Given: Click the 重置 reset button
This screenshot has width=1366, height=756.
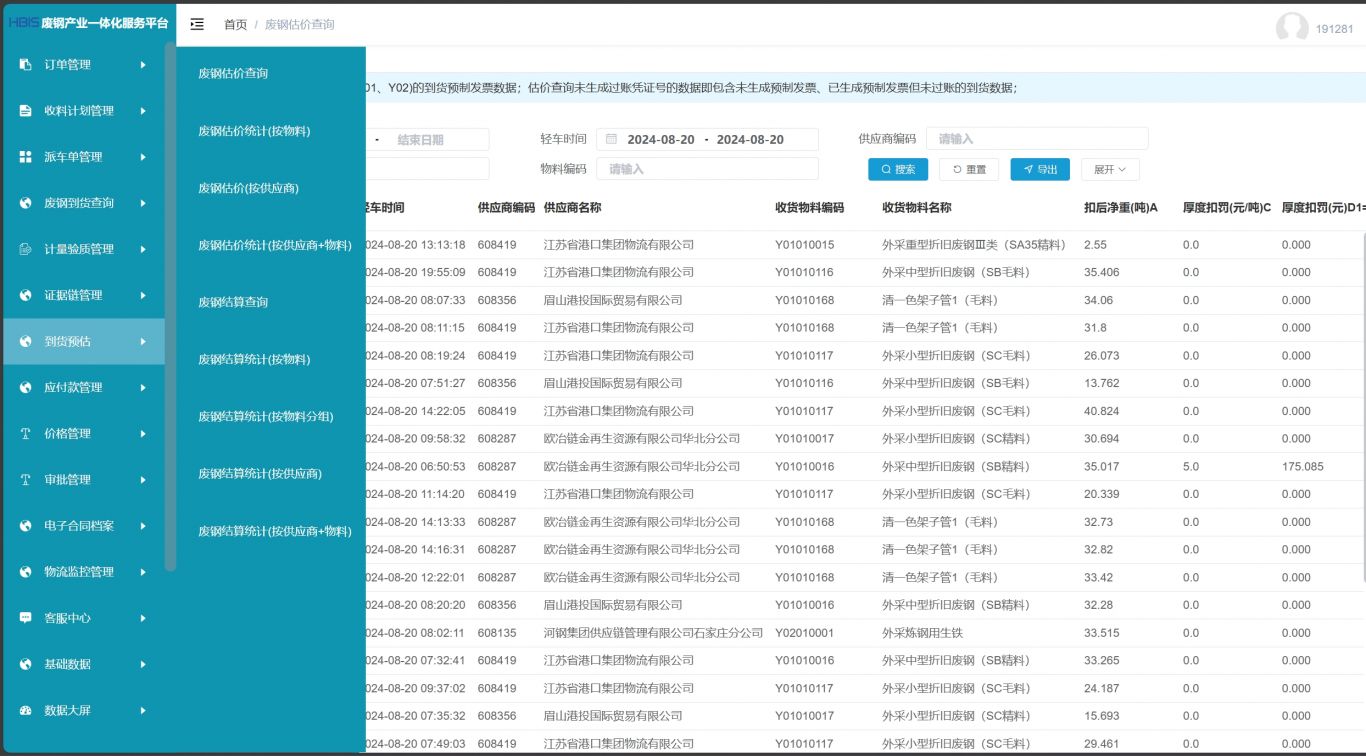Looking at the screenshot, I should point(969,170).
